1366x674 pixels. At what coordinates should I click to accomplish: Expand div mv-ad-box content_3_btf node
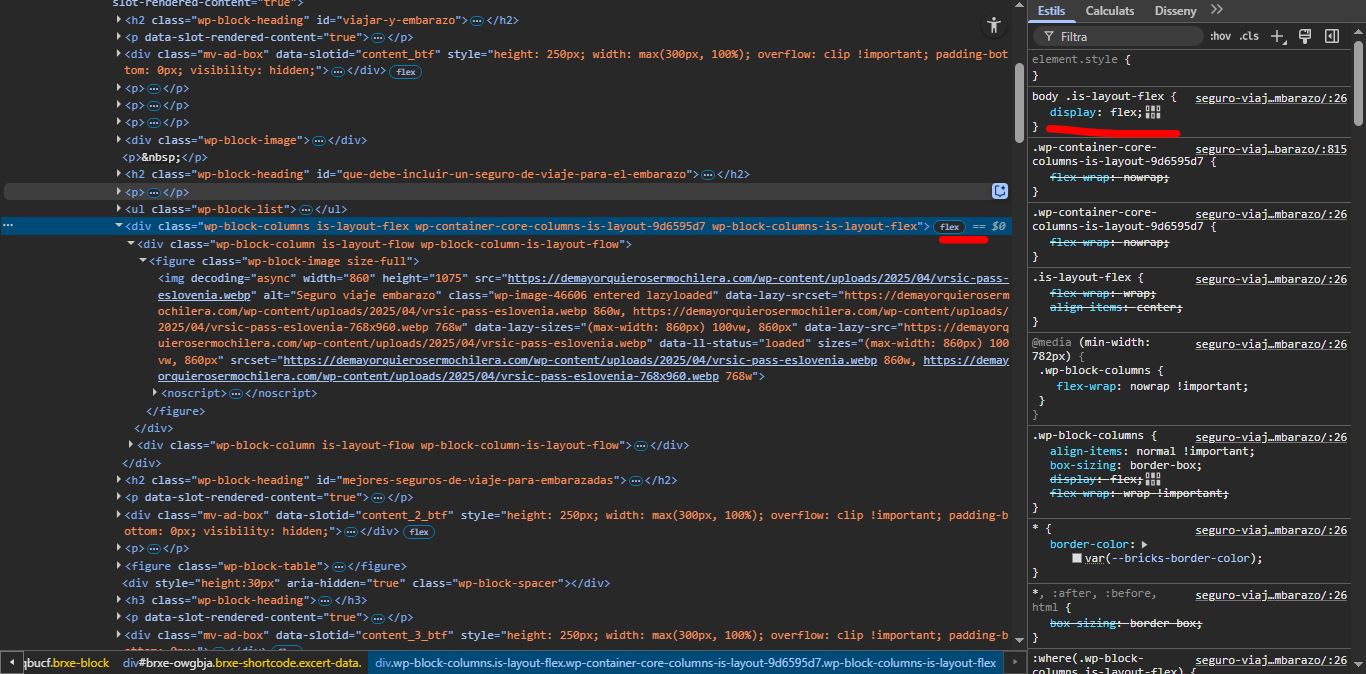pos(119,635)
